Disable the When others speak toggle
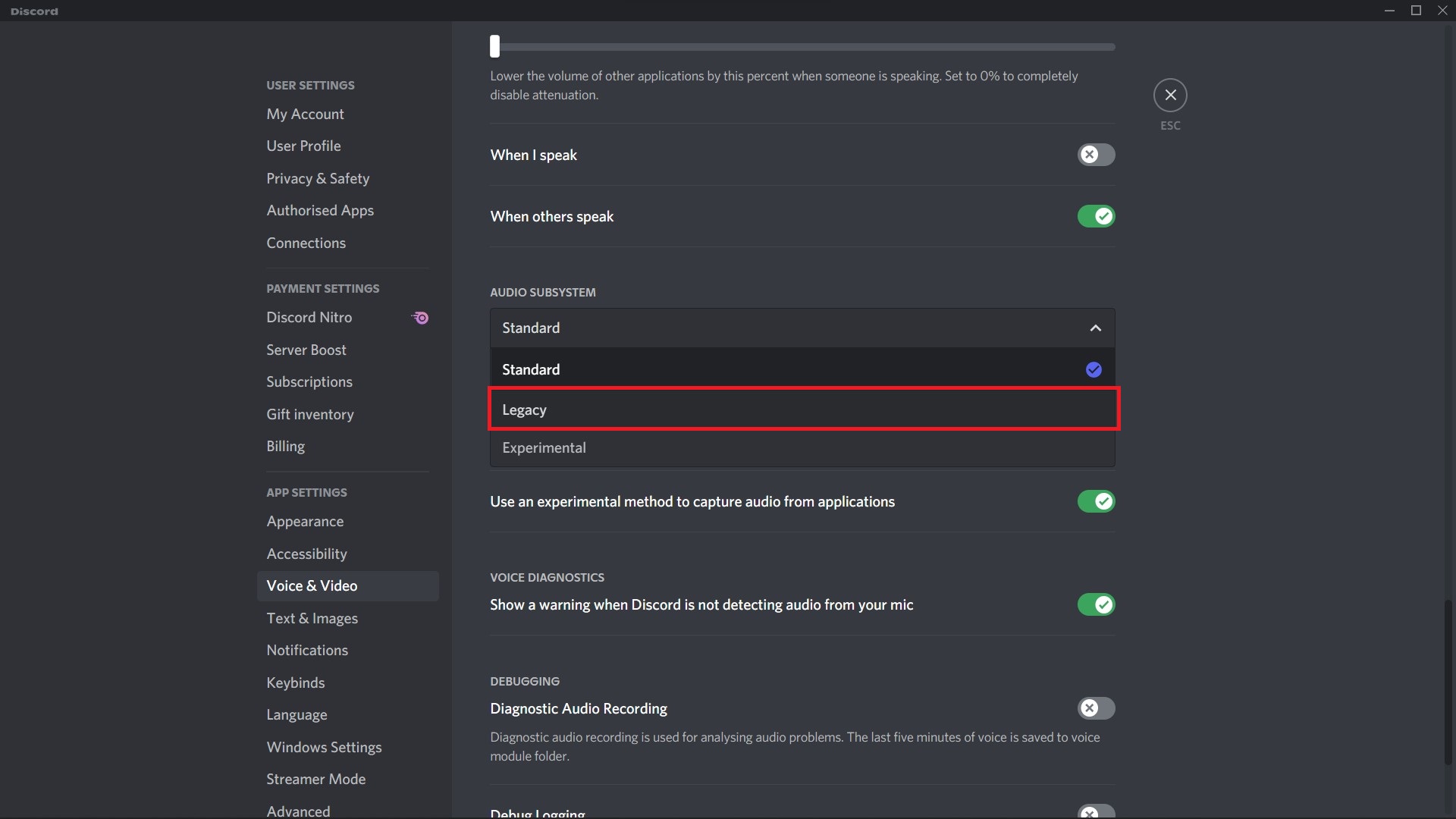 click(x=1096, y=217)
